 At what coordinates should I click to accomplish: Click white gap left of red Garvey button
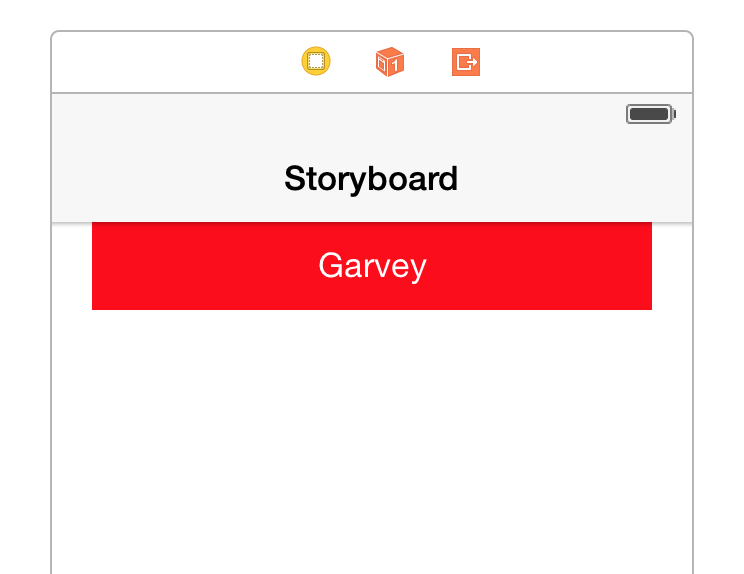click(x=72, y=266)
